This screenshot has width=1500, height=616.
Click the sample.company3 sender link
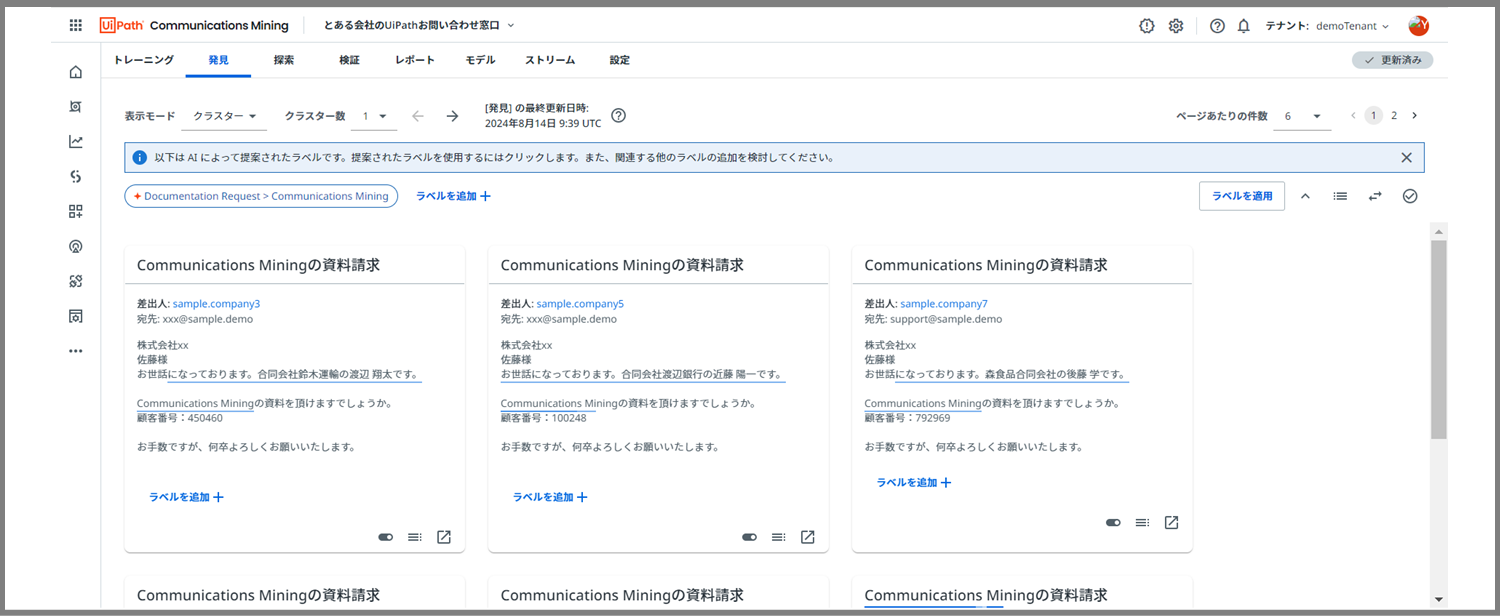click(216, 303)
